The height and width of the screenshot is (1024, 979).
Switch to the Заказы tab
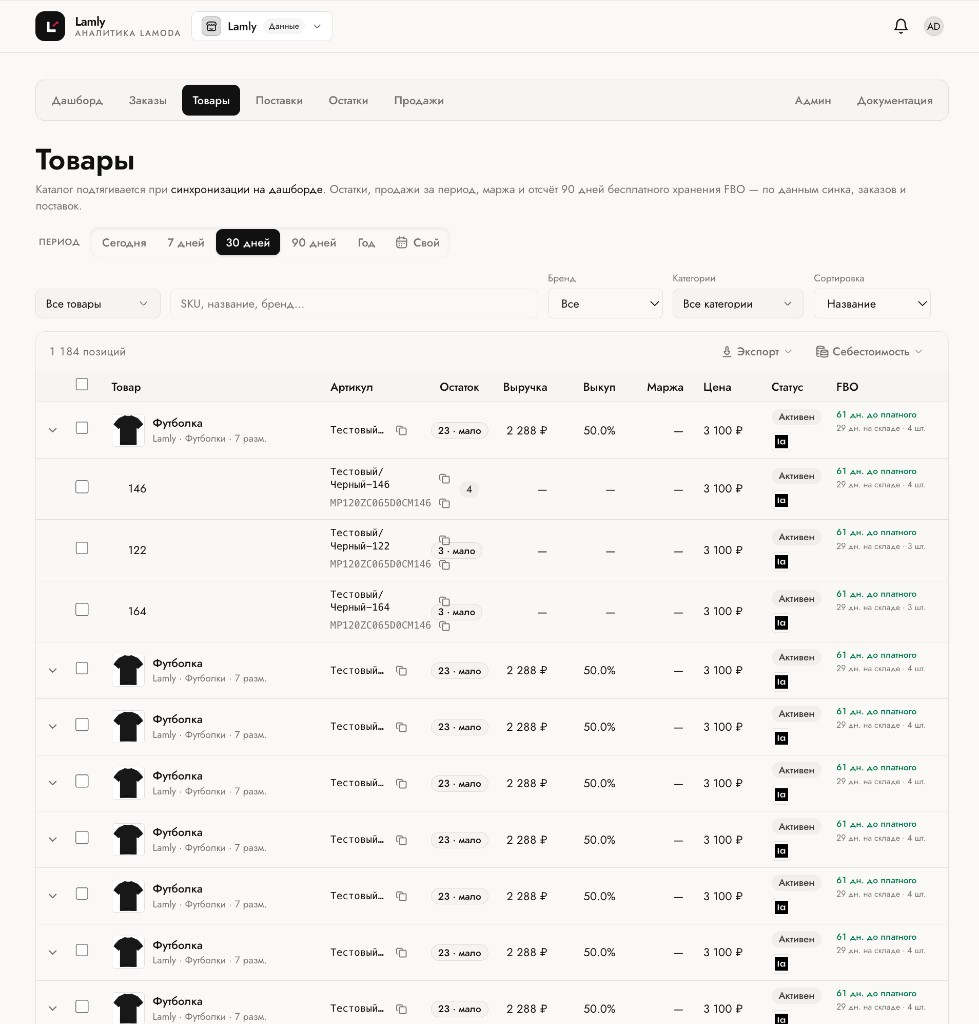coord(148,101)
